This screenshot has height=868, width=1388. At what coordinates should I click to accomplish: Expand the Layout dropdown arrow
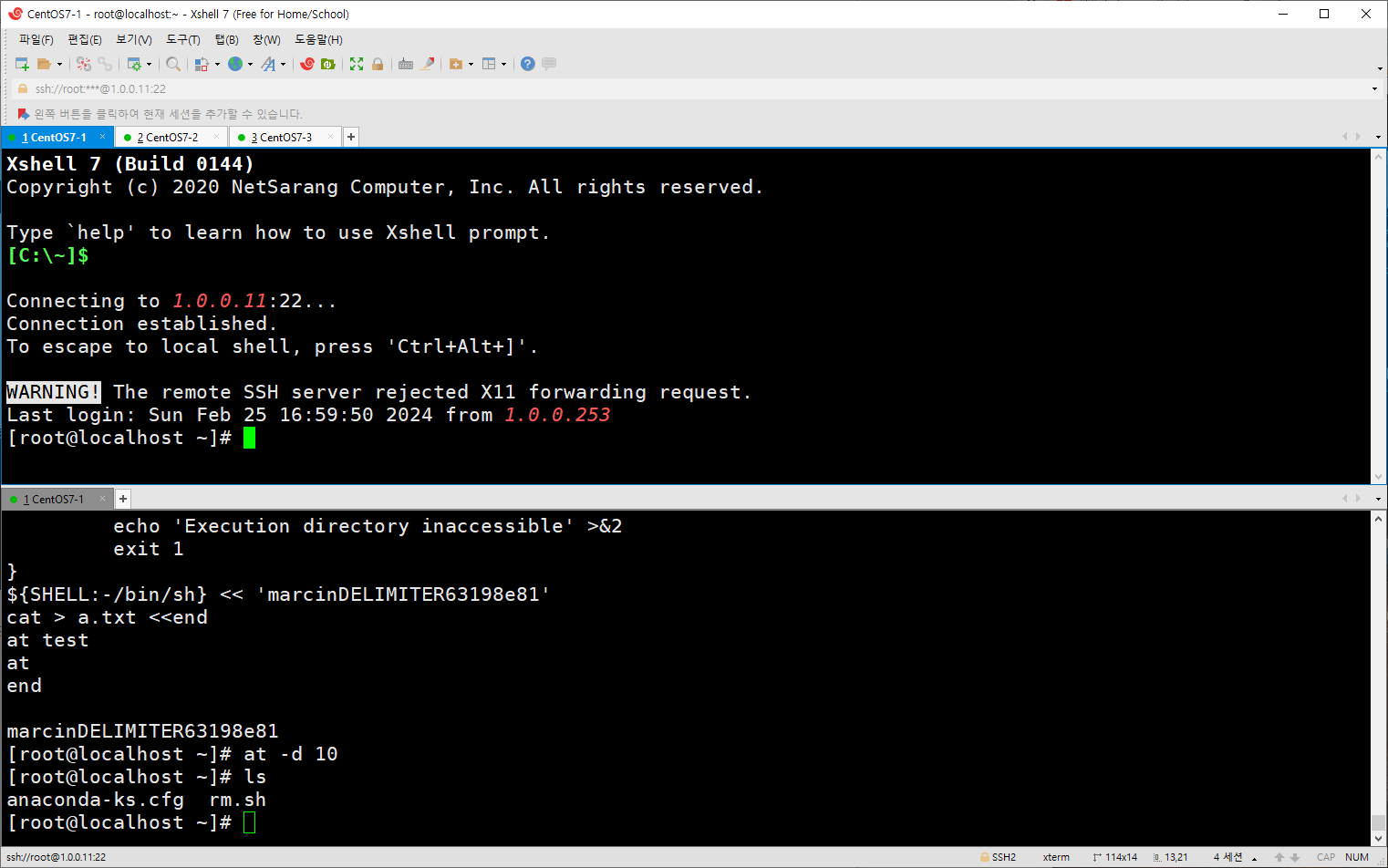503,64
